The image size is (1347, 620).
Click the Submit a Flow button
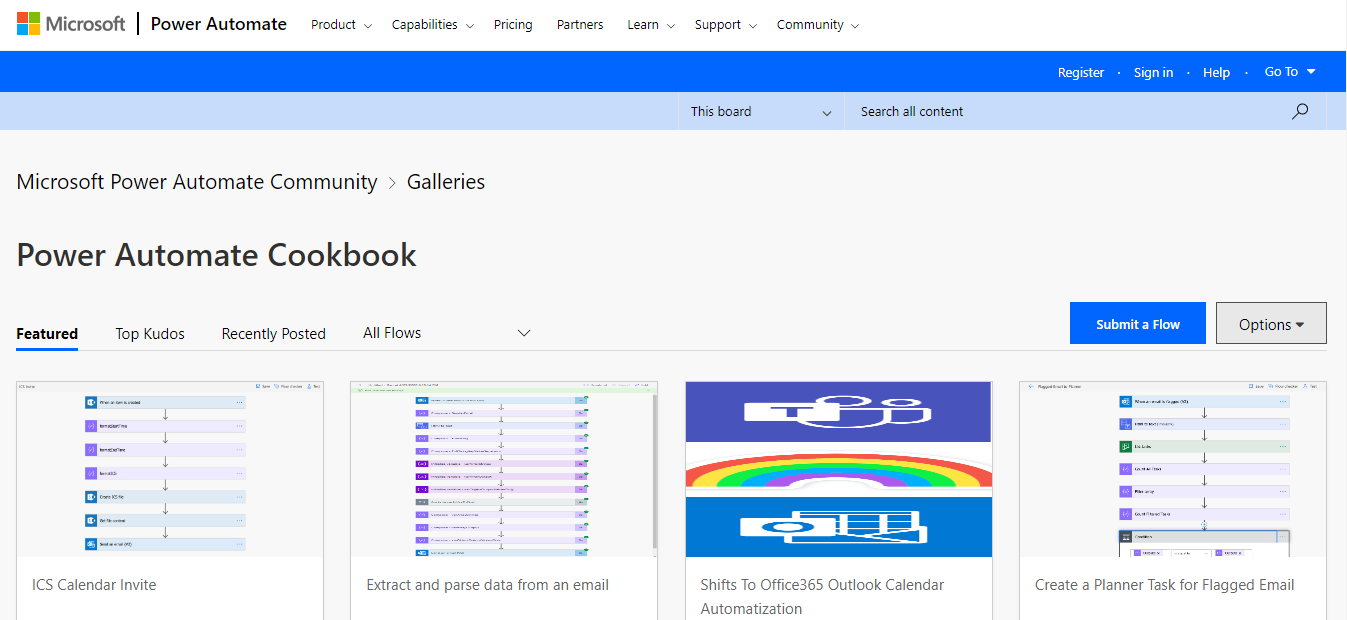pos(1137,322)
